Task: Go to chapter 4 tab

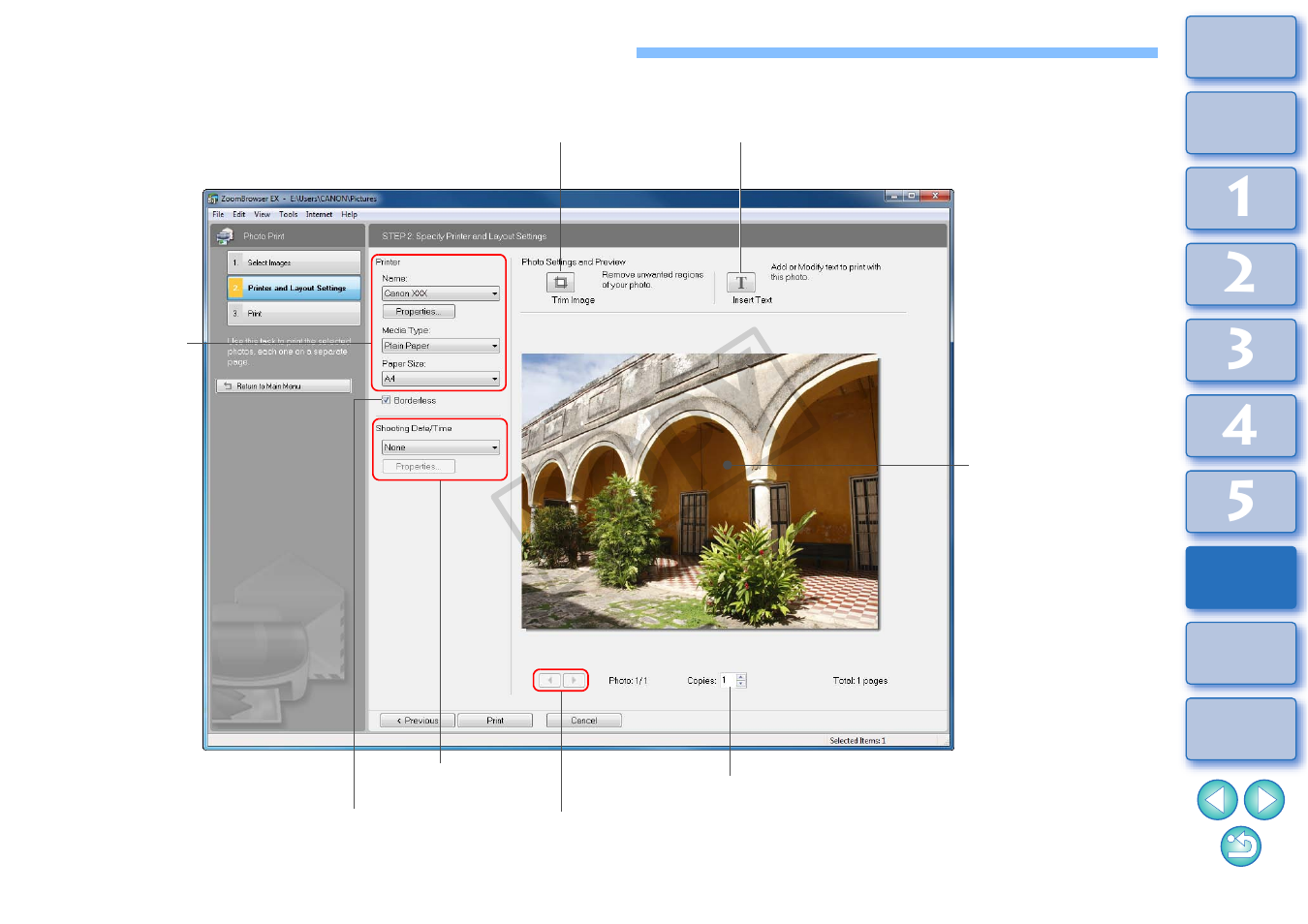Action: tap(1241, 425)
